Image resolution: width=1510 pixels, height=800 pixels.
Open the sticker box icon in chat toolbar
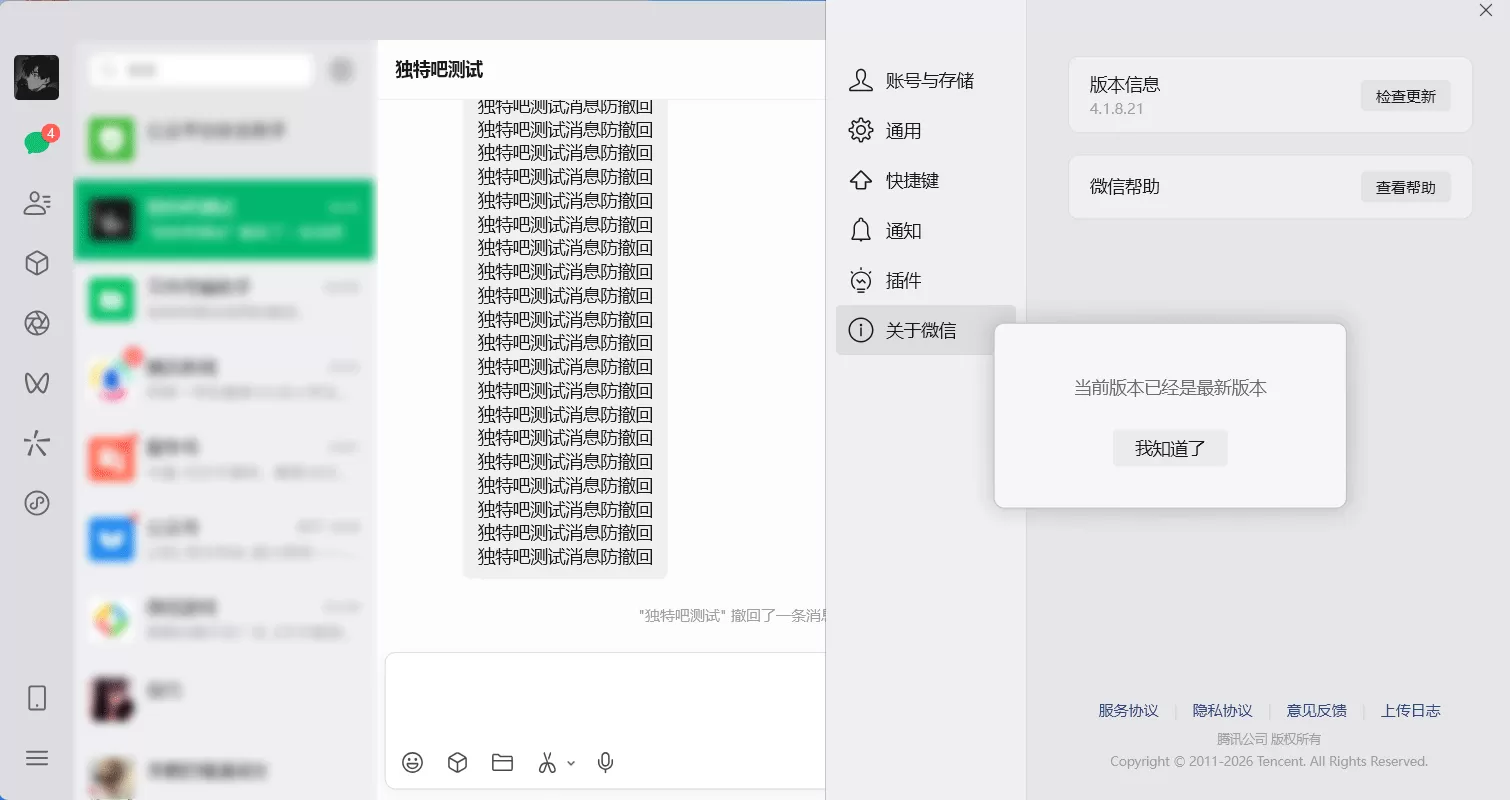pyautogui.click(x=457, y=762)
